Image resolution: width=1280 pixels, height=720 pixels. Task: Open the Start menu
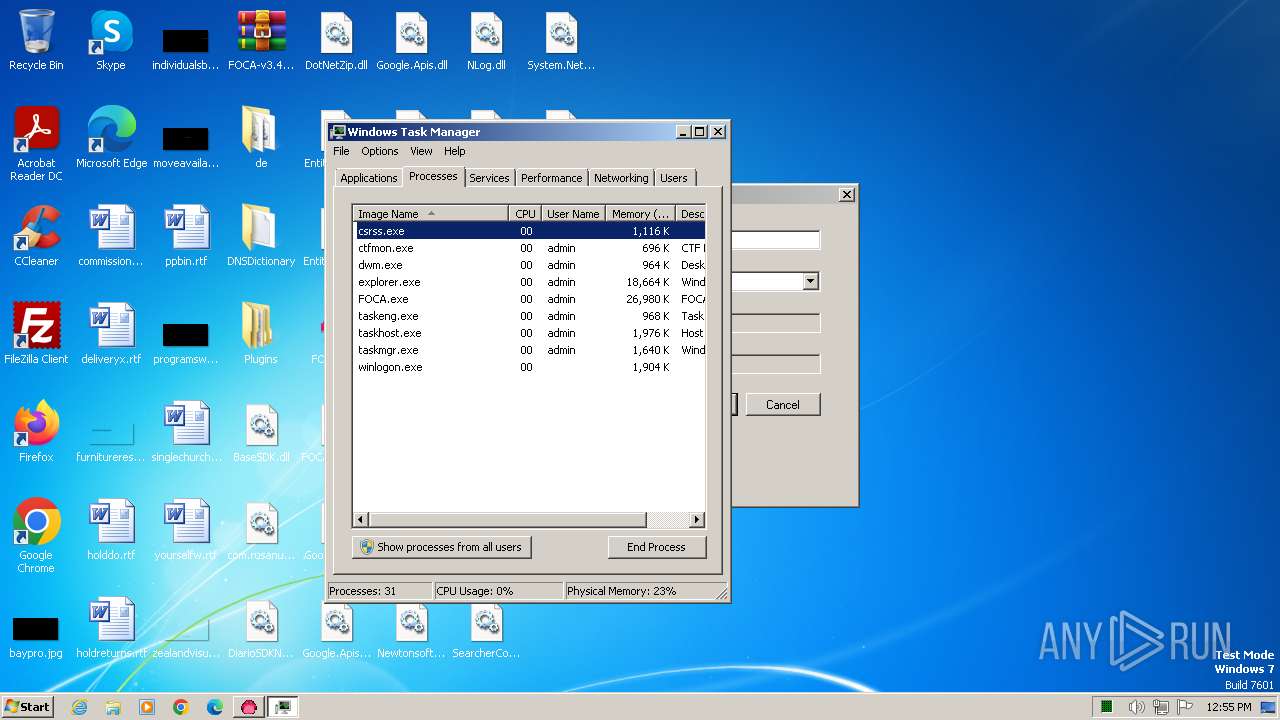27,706
